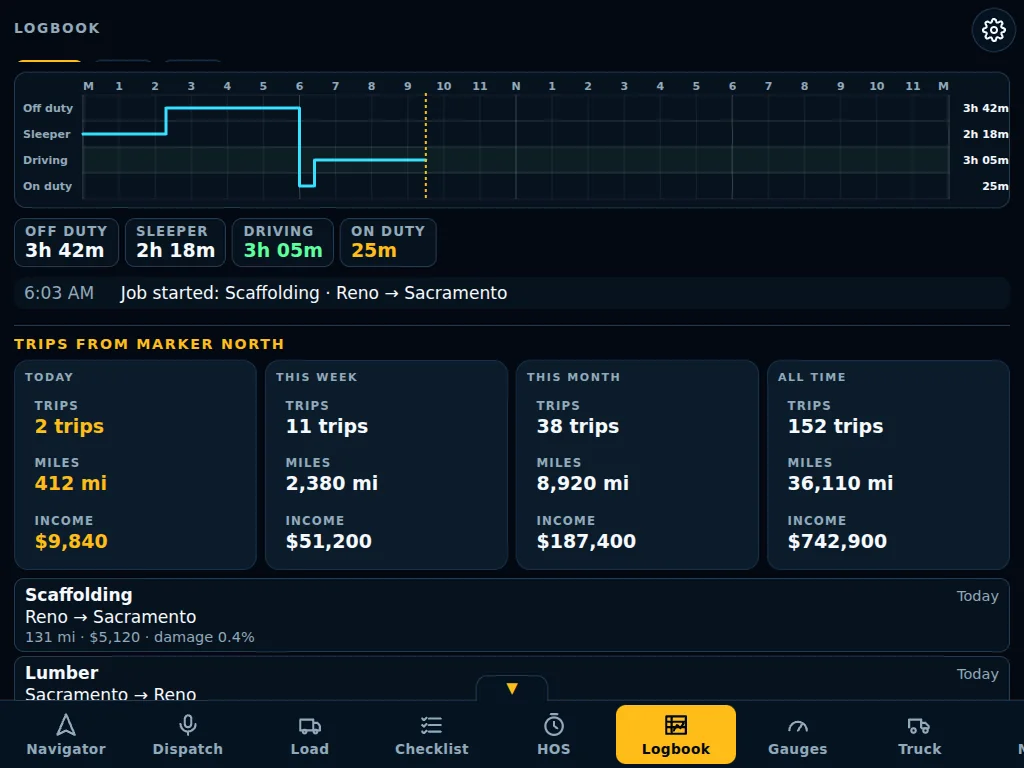Click the 'Trips from Marker North' heading
Screen dimensions: 1024x768
[x=150, y=344]
